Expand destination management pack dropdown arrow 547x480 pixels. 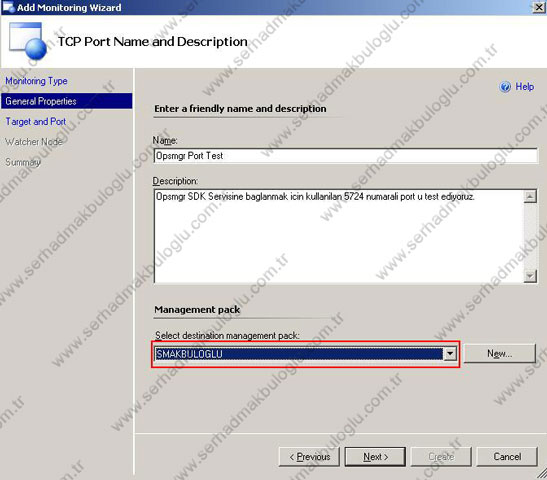(450, 354)
